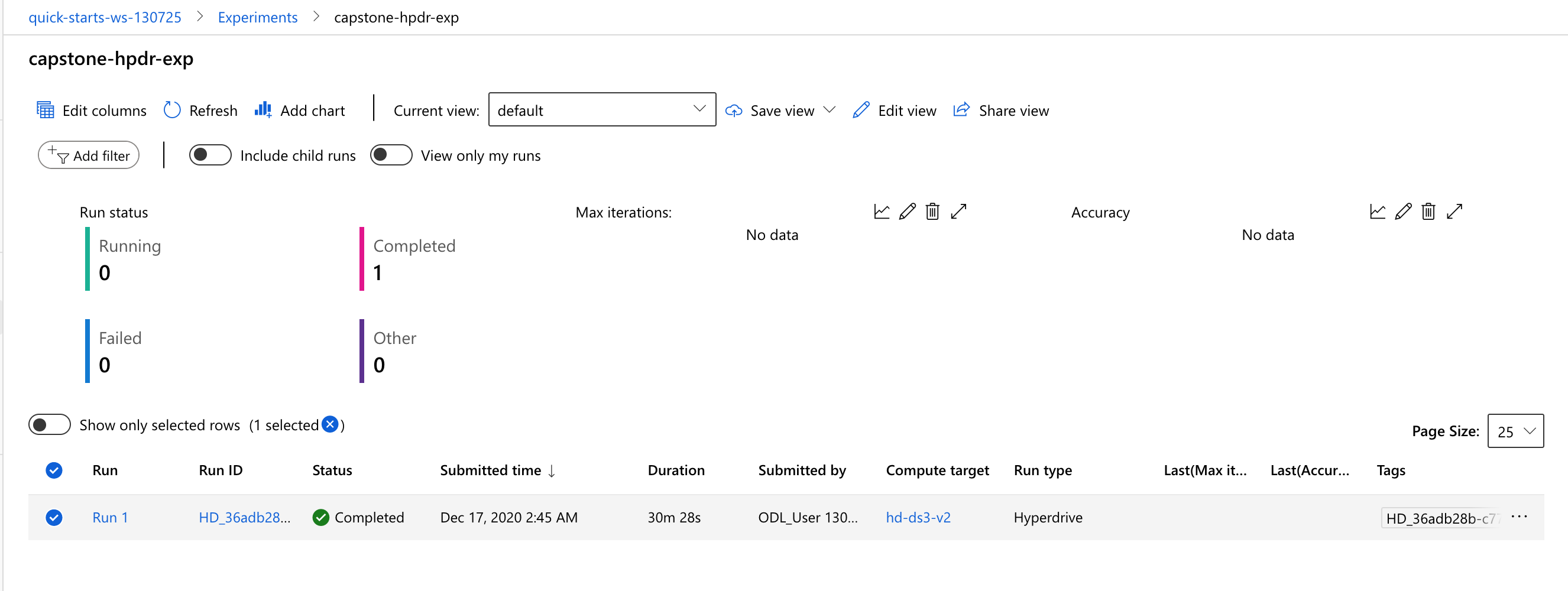Clear selection using the blue X icon
Viewport: 1568px width, 591px height.
tap(330, 424)
